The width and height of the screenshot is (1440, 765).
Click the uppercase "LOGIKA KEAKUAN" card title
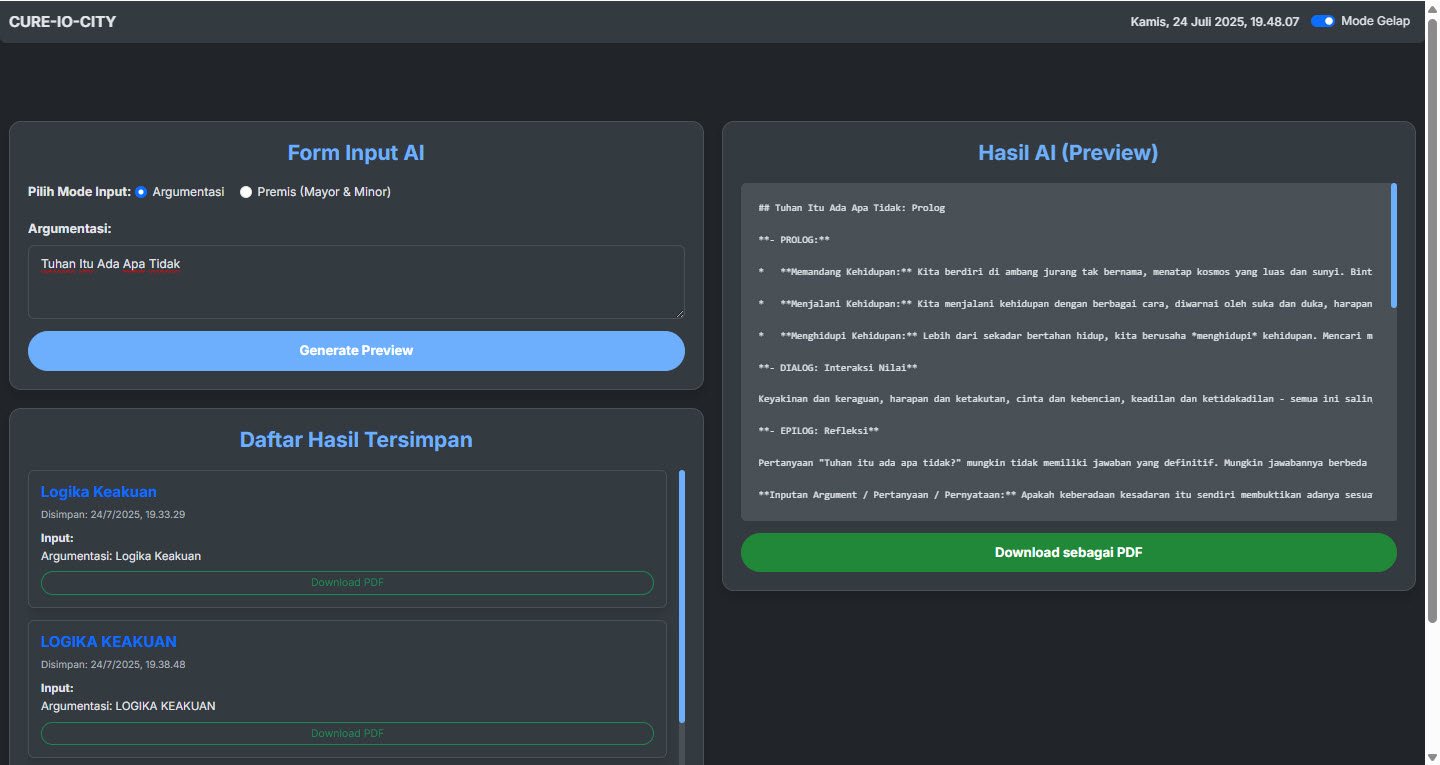[x=108, y=642]
